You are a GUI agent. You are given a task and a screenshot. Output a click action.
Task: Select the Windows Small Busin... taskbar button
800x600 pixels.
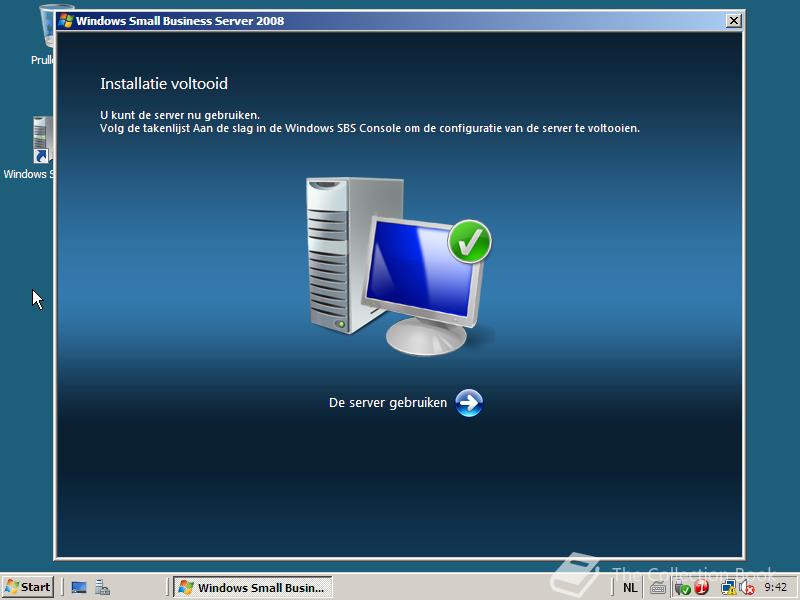pos(253,587)
